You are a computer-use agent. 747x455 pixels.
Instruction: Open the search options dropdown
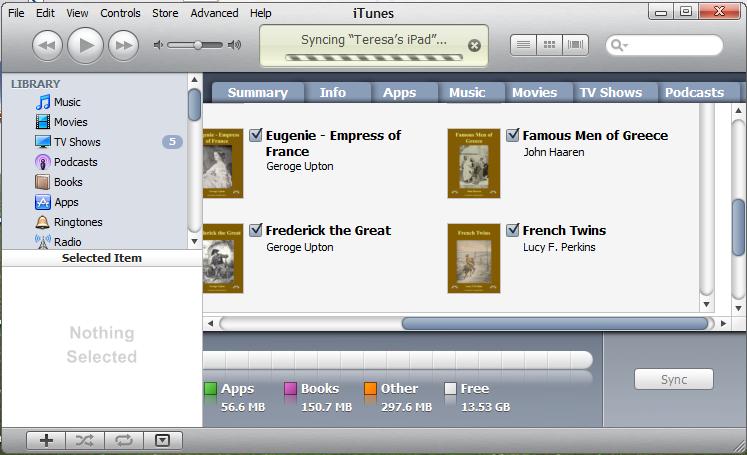pos(619,45)
